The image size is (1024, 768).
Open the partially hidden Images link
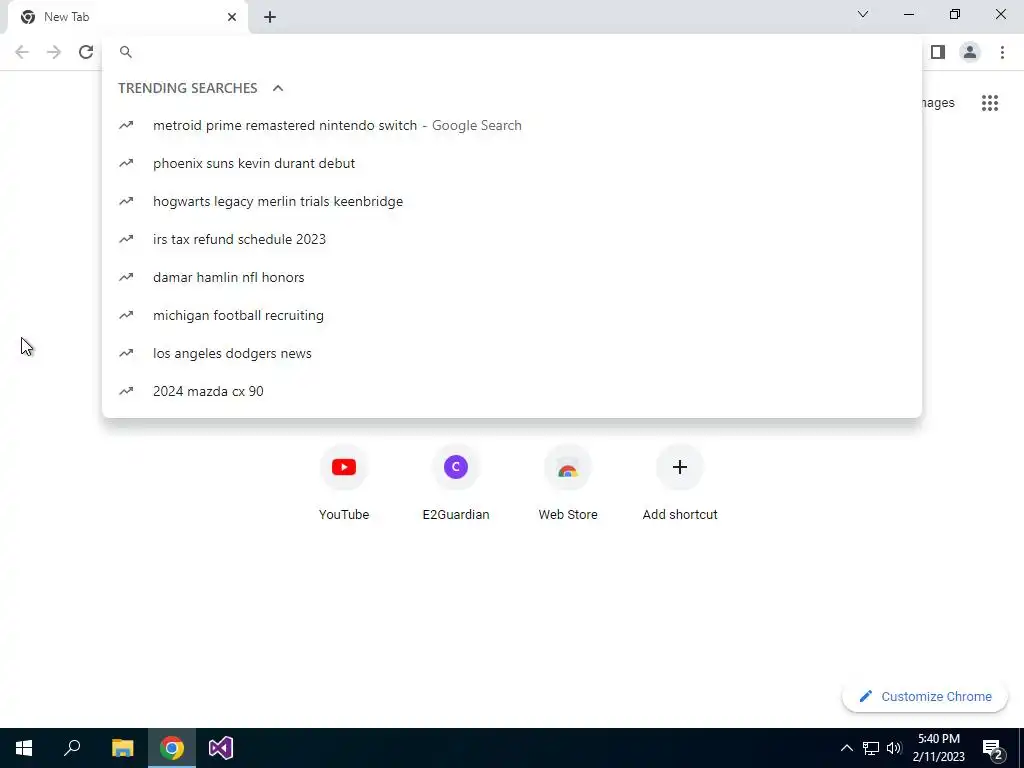tap(938, 103)
